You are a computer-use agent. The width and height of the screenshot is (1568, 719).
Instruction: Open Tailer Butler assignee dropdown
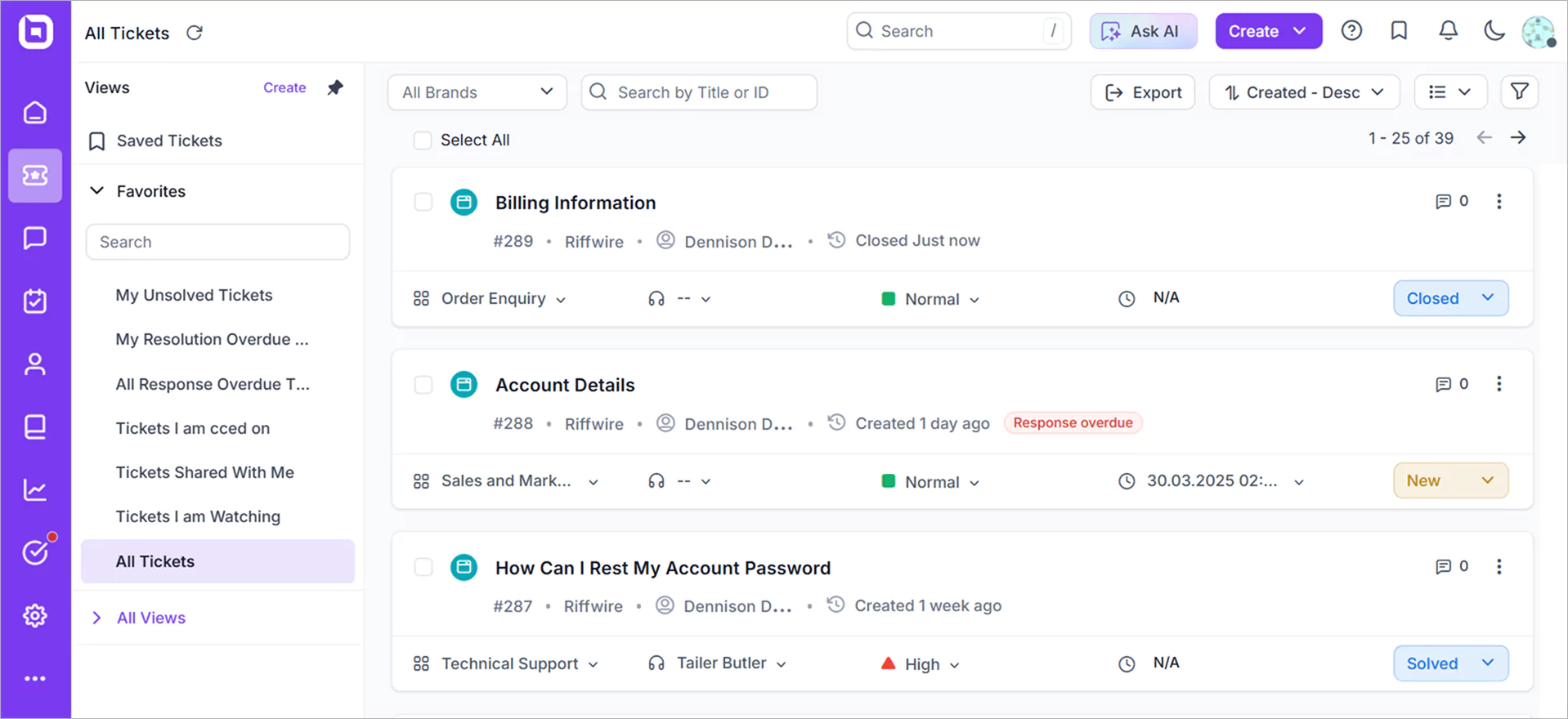coord(718,663)
